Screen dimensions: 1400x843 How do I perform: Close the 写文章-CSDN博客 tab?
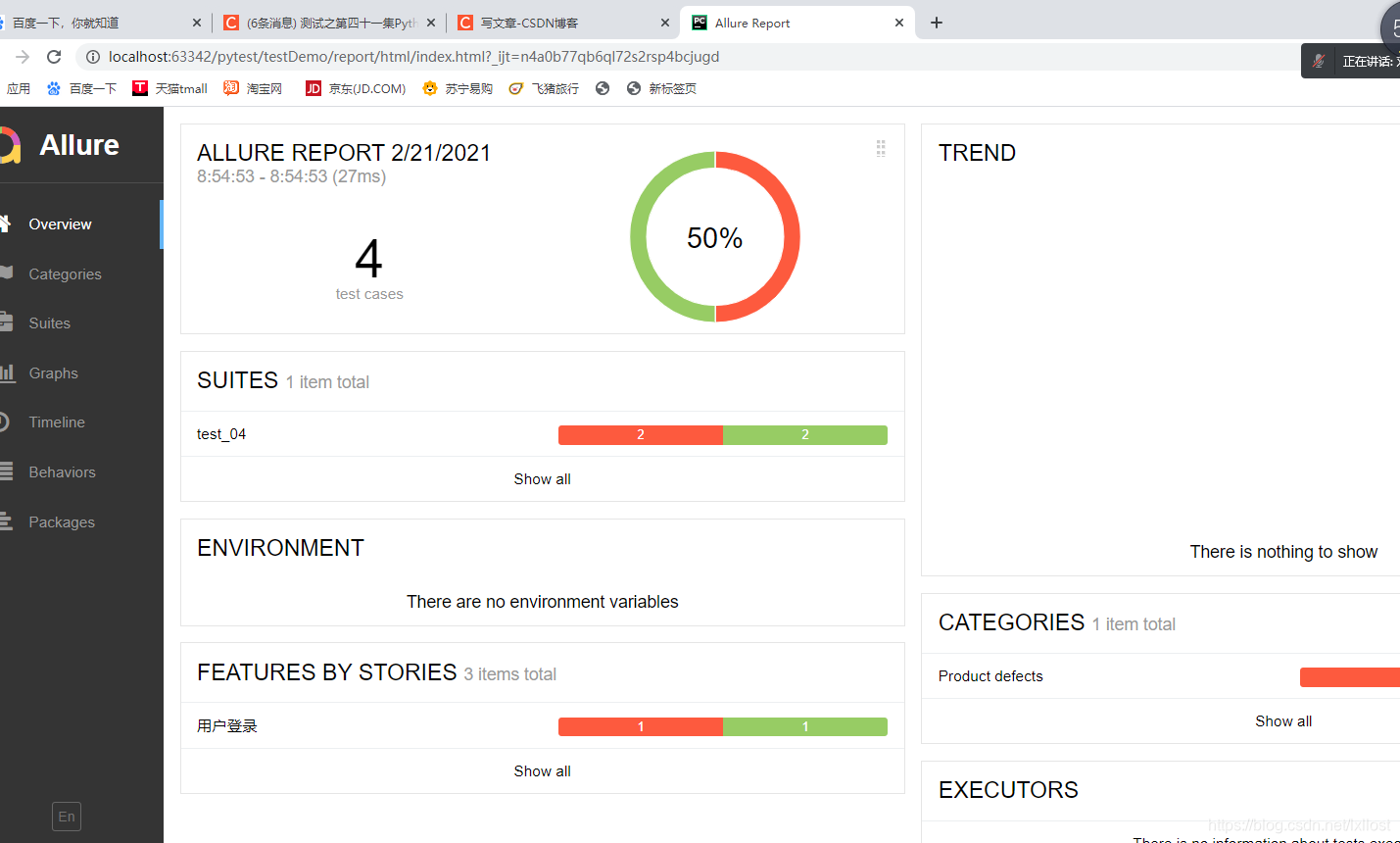click(665, 23)
